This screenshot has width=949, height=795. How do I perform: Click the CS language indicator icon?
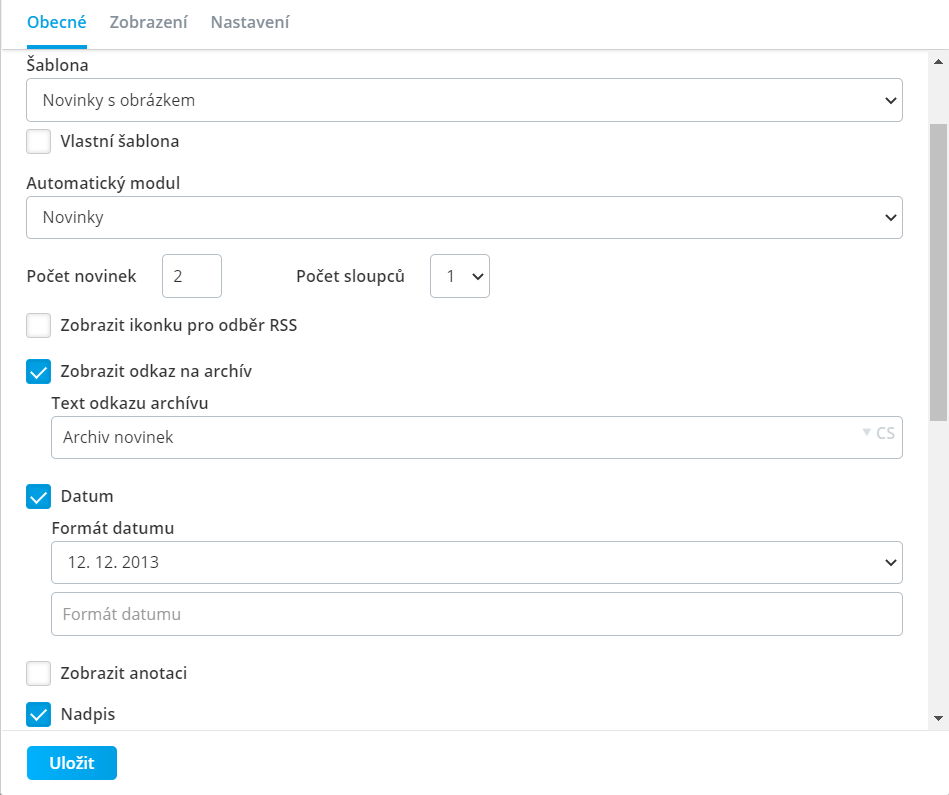click(x=878, y=433)
